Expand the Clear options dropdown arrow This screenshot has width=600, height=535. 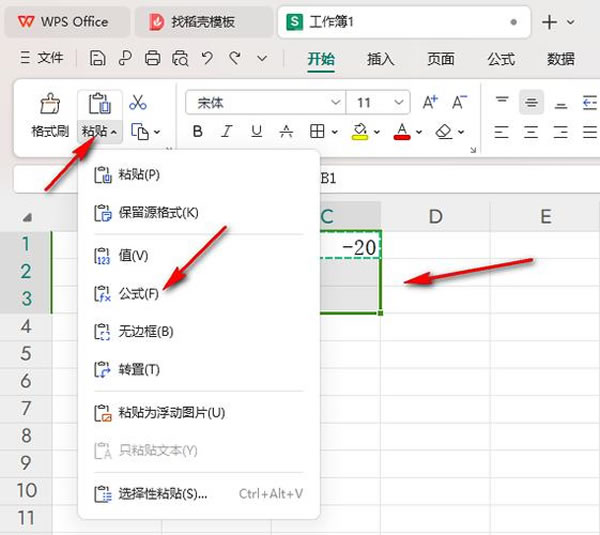tap(461, 132)
